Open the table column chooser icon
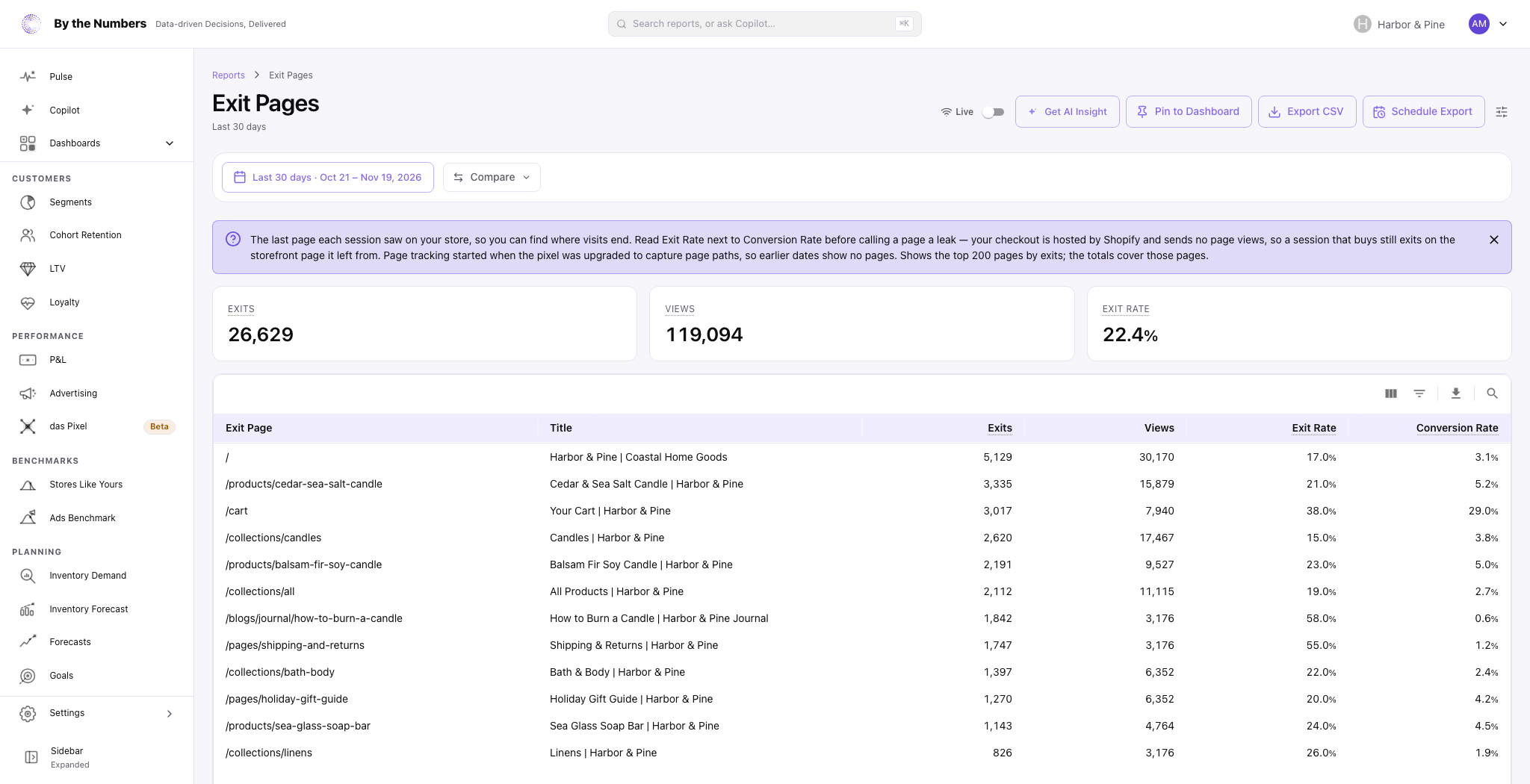Viewport: 1530px width, 784px height. pyautogui.click(x=1390, y=393)
